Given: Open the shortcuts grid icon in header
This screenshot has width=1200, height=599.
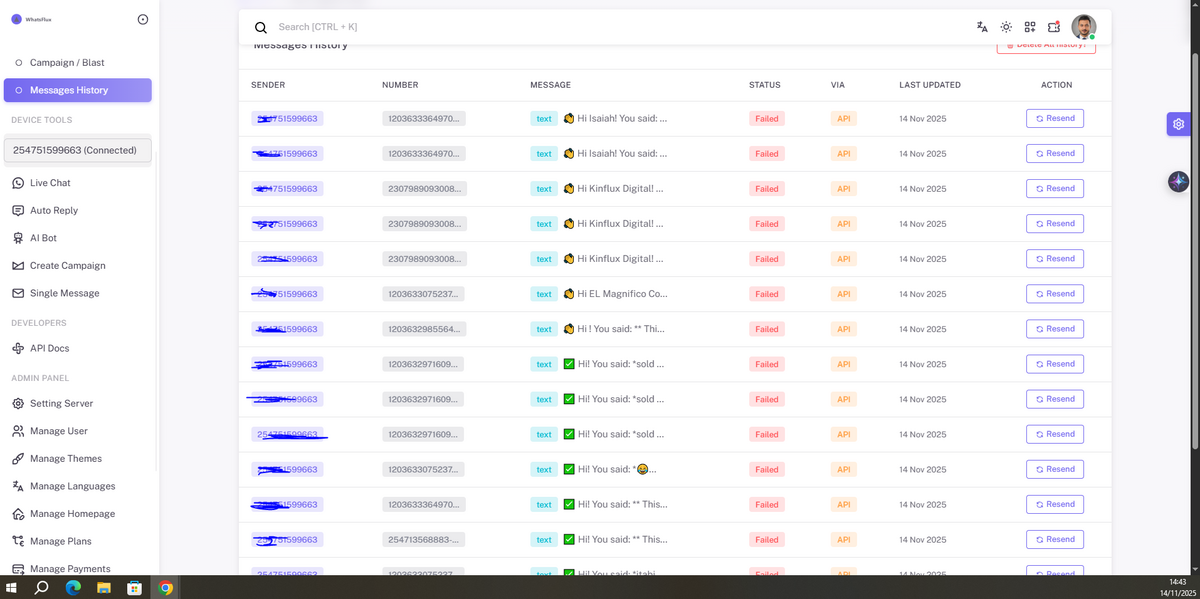Looking at the screenshot, I should pyautogui.click(x=1030, y=27).
